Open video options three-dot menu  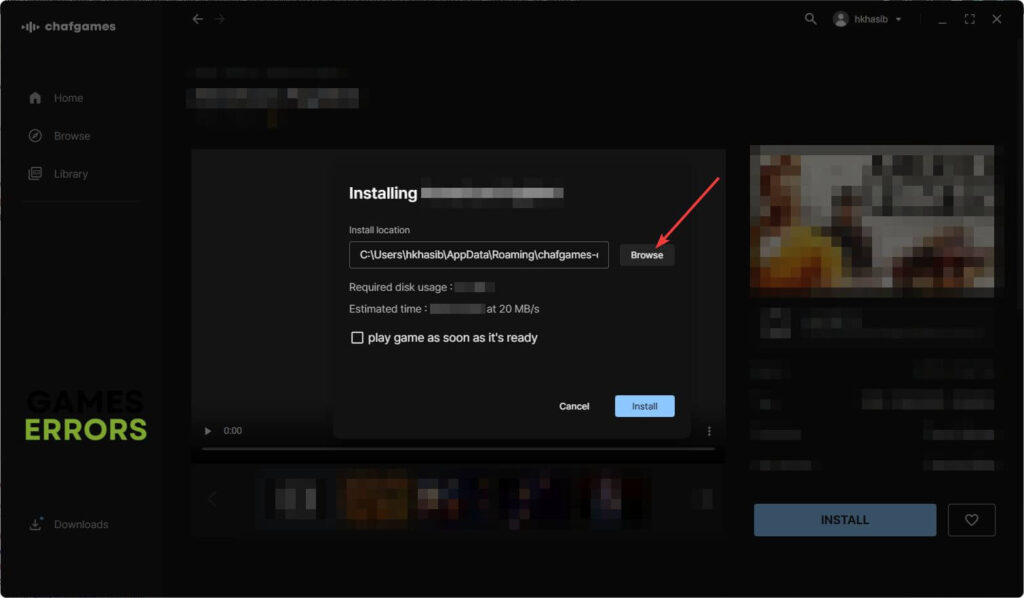coord(709,431)
